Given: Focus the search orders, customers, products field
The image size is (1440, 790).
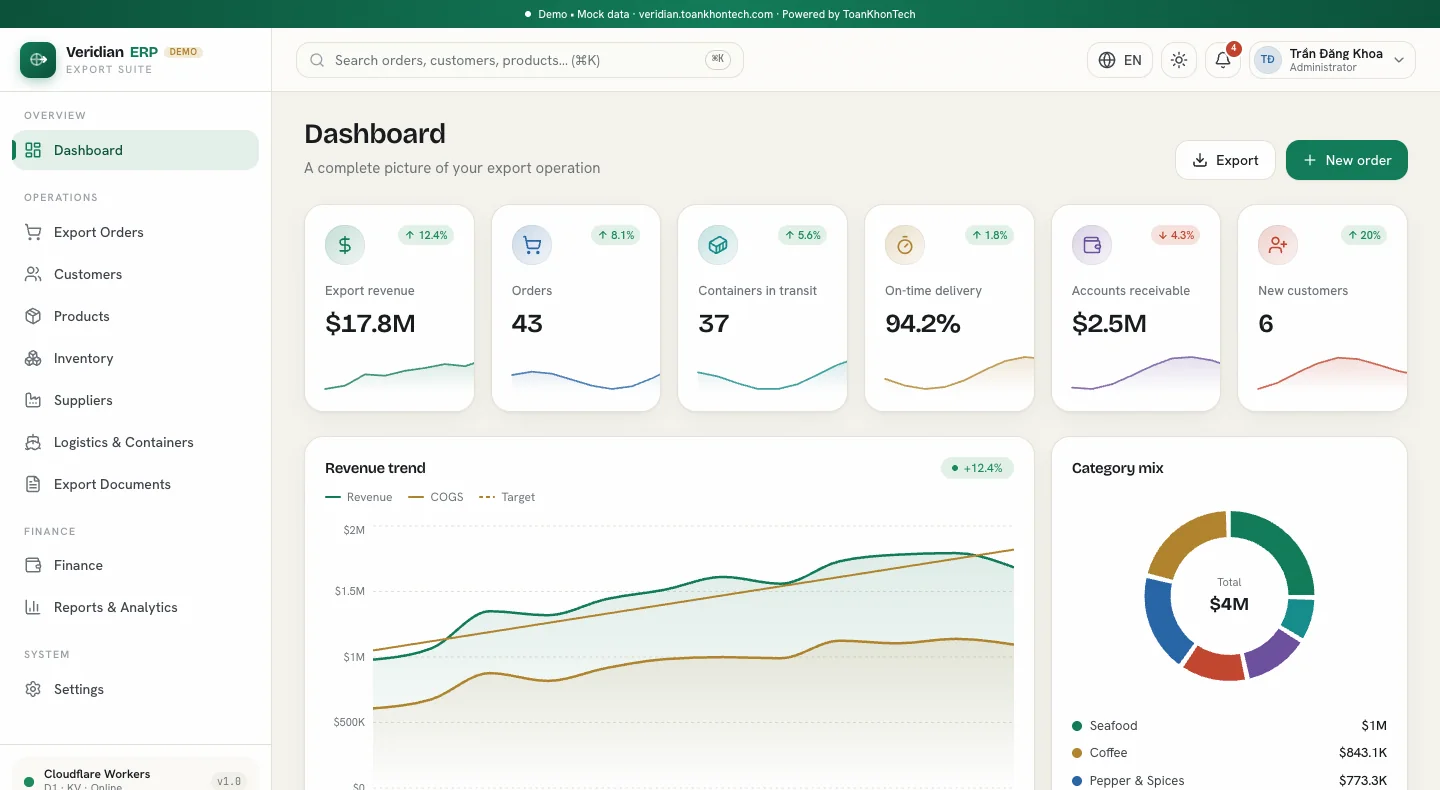Looking at the screenshot, I should [520, 60].
